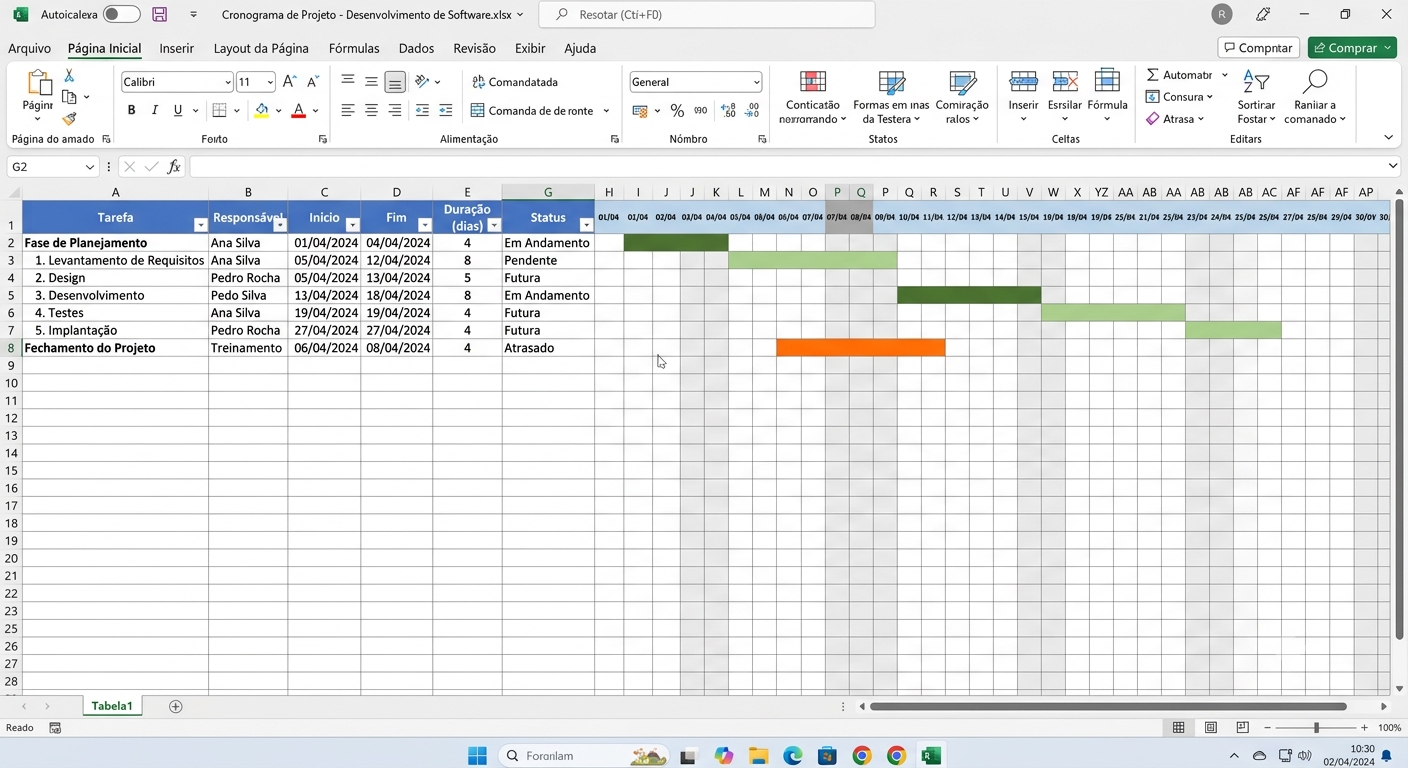
Task: Click the decrease decimal icon
Action: [754, 111]
